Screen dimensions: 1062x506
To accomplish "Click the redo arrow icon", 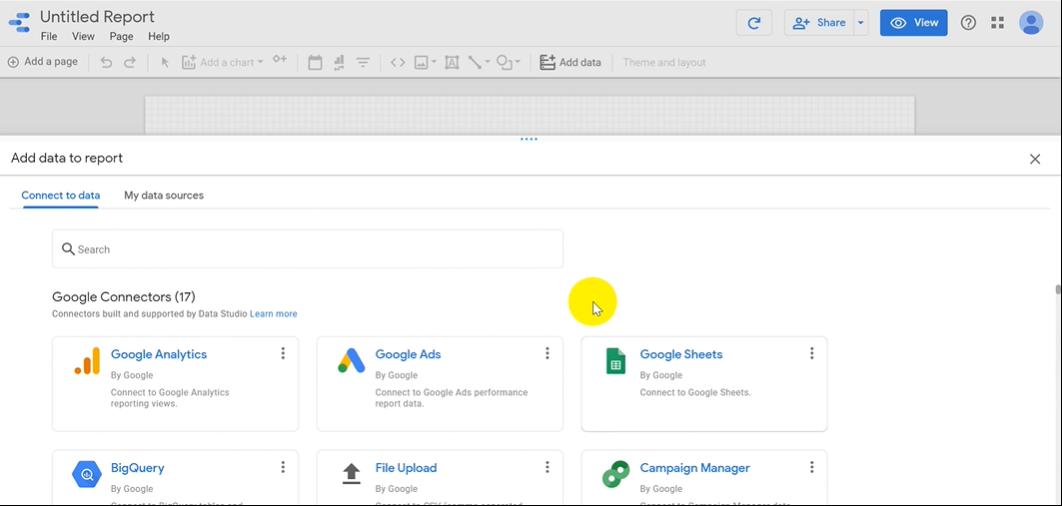I will pyautogui.click(x=129, y=62).
